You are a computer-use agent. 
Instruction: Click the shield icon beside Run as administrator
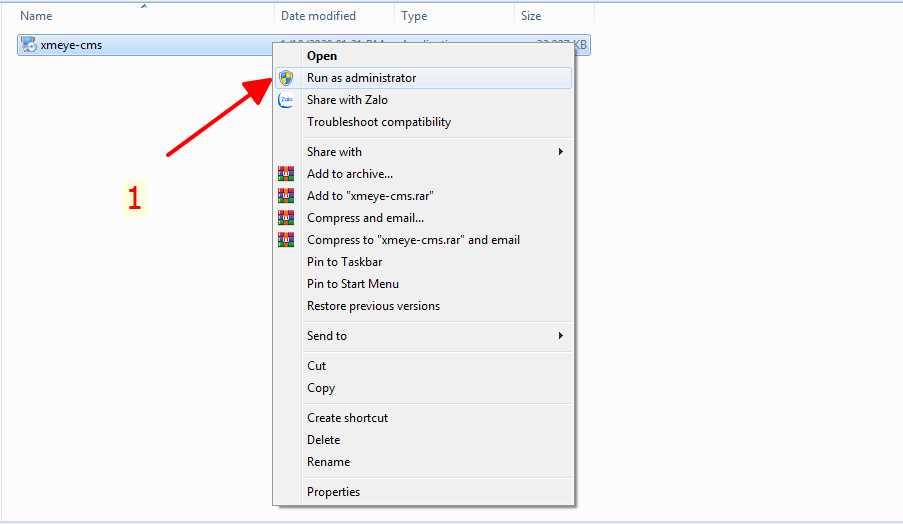tap(286, 78)
